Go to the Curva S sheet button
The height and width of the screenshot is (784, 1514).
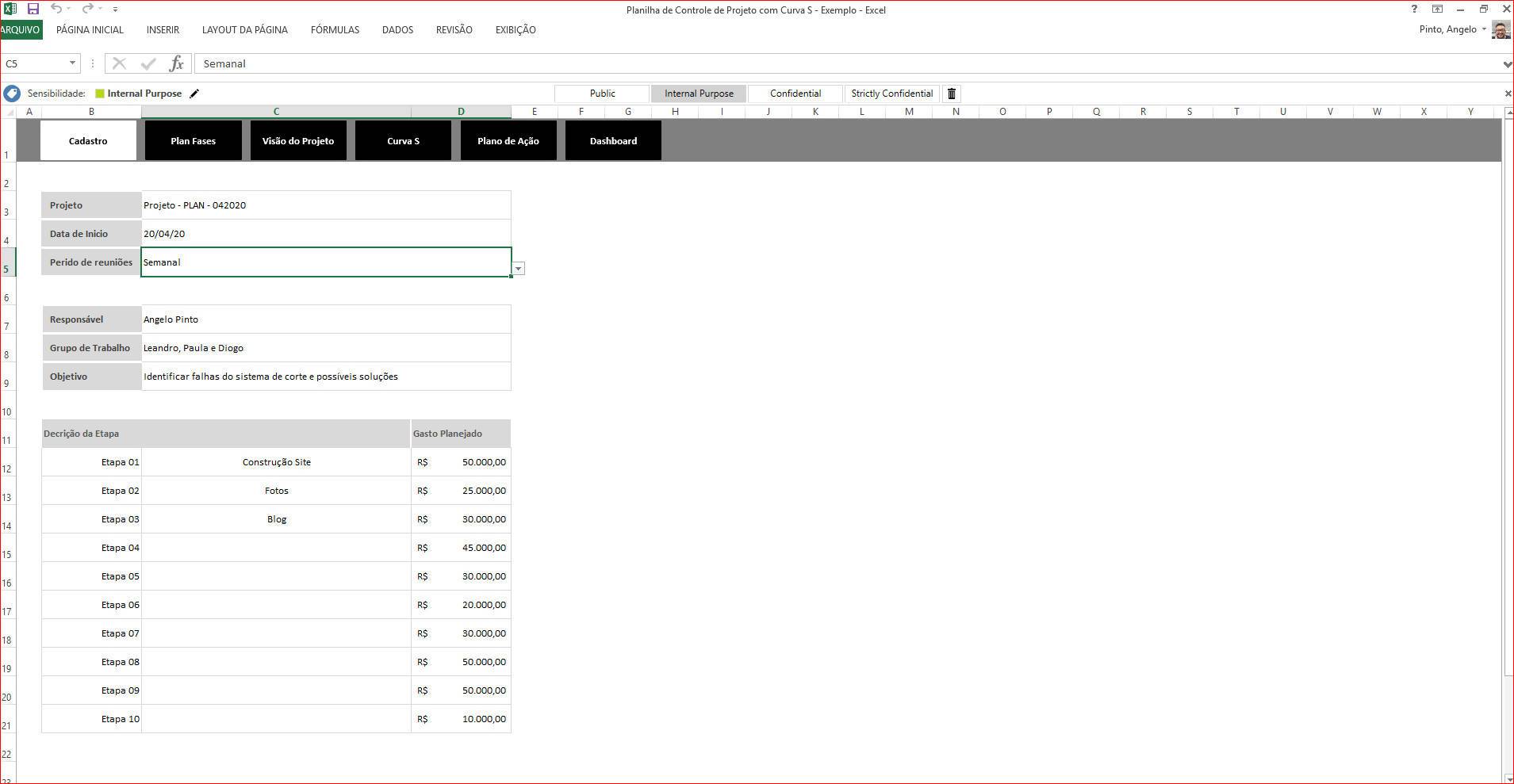tap(403, 141)
